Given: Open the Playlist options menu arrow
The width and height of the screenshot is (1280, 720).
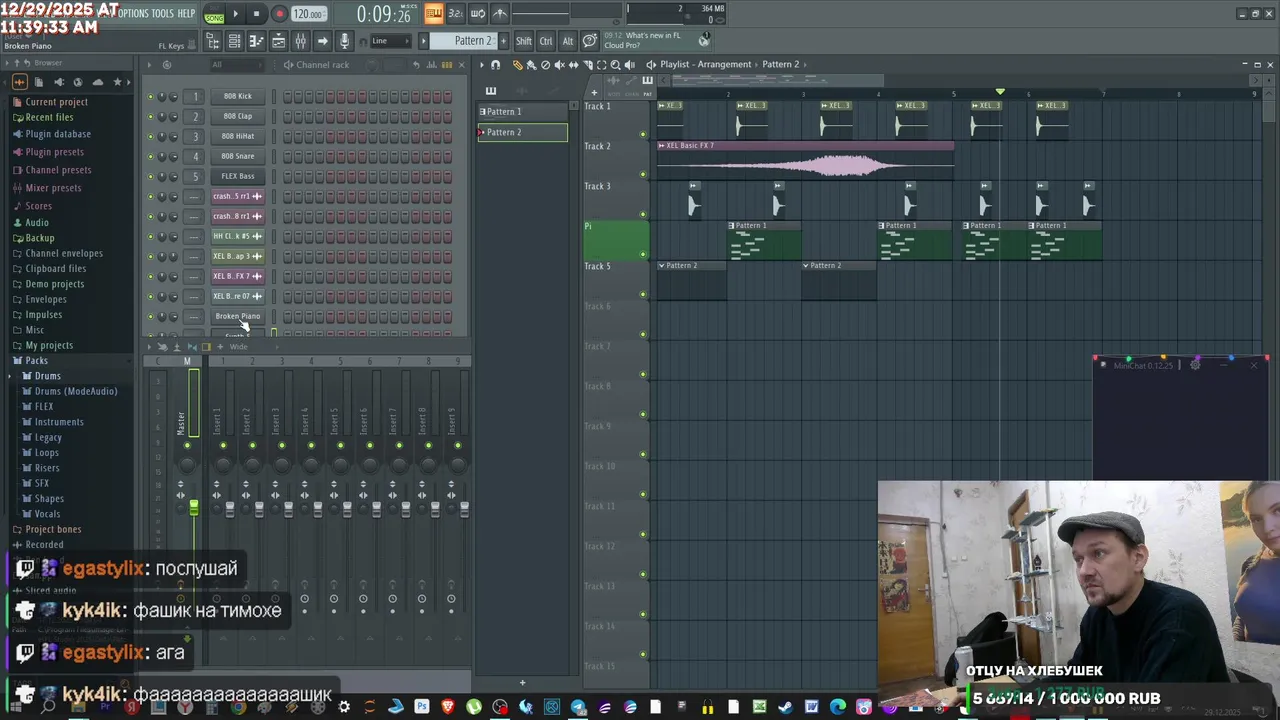Looking at the screenshot, I should pyautogui.click(x=481, y=65).
